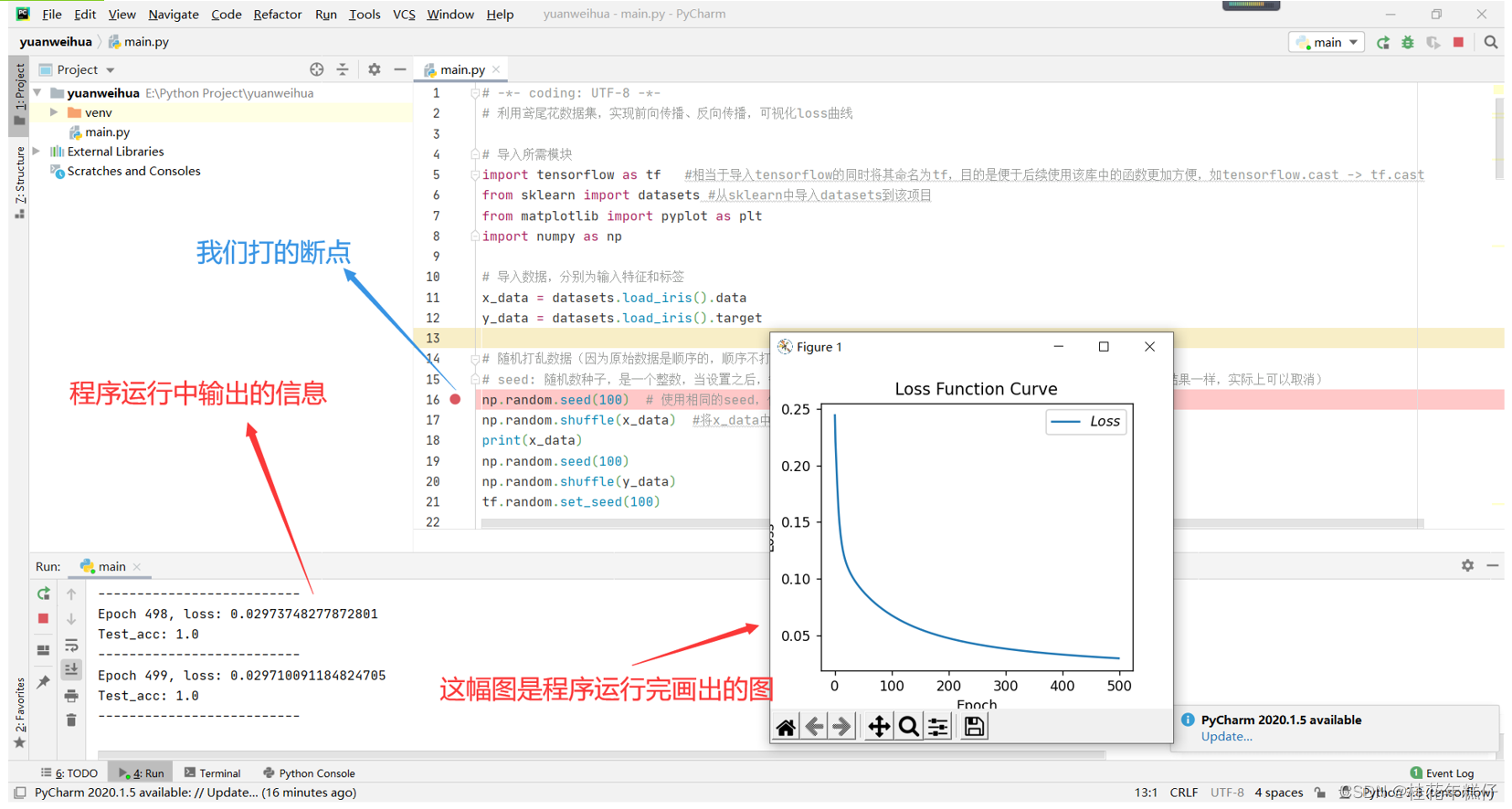The height and width of the screenshot is (809, 1512).
Task: Click the Run with Coverage icon
Action: tap(1433, 42)
